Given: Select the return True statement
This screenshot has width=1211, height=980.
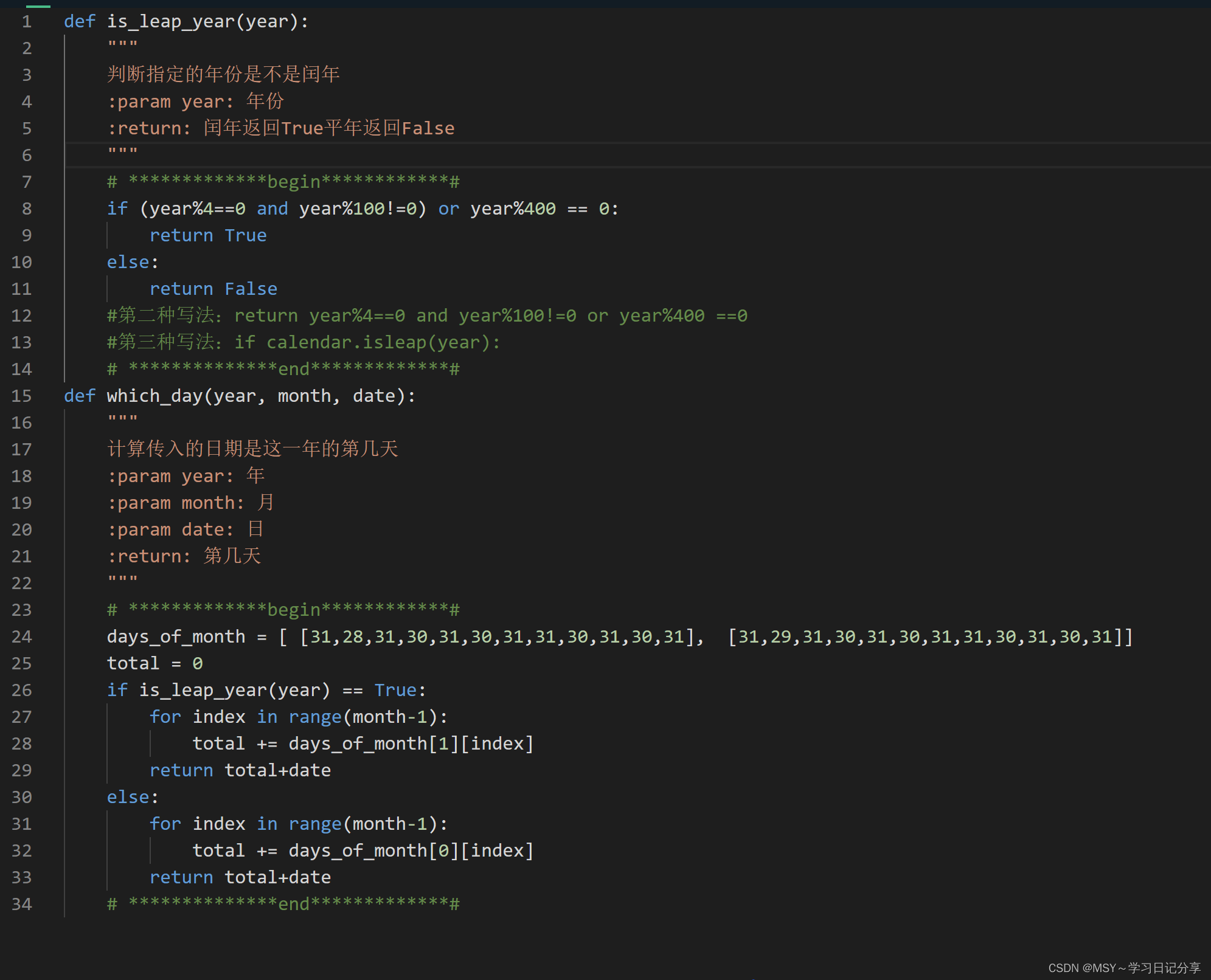Looking at the screenshot, I should (x=208, y=235).
